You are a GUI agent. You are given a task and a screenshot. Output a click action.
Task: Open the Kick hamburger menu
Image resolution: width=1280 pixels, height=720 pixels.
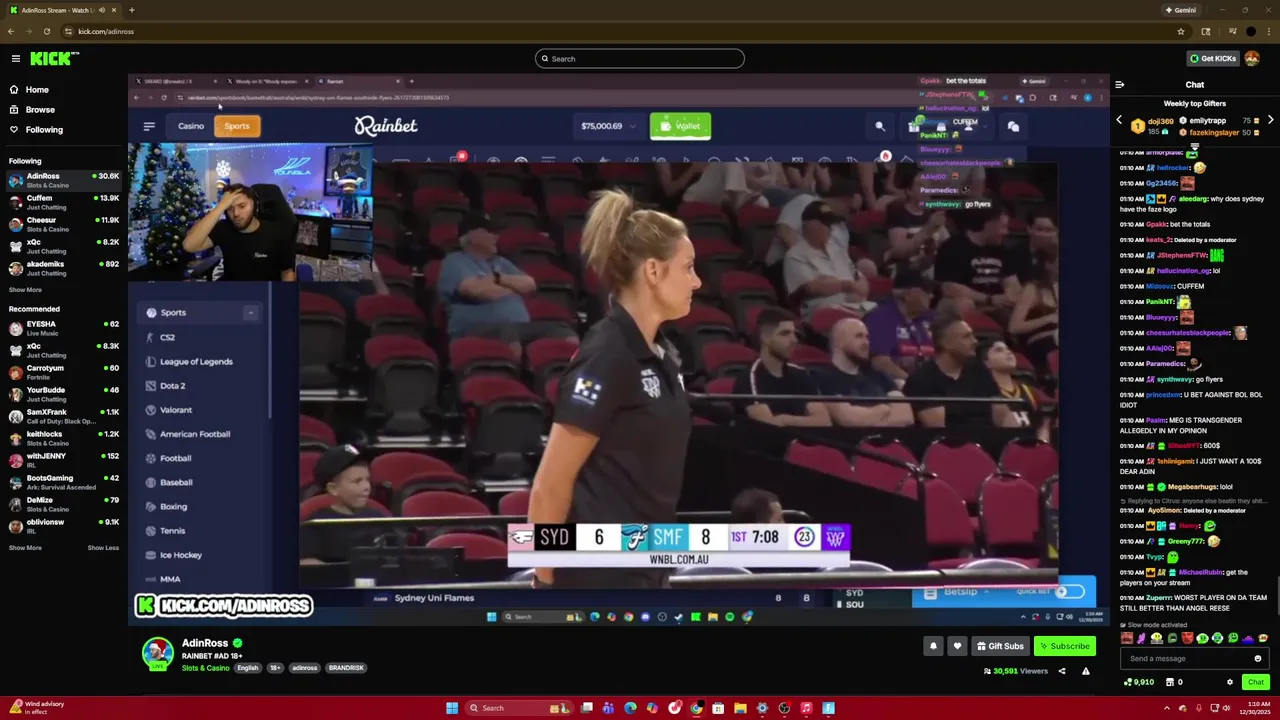[15, 59]
